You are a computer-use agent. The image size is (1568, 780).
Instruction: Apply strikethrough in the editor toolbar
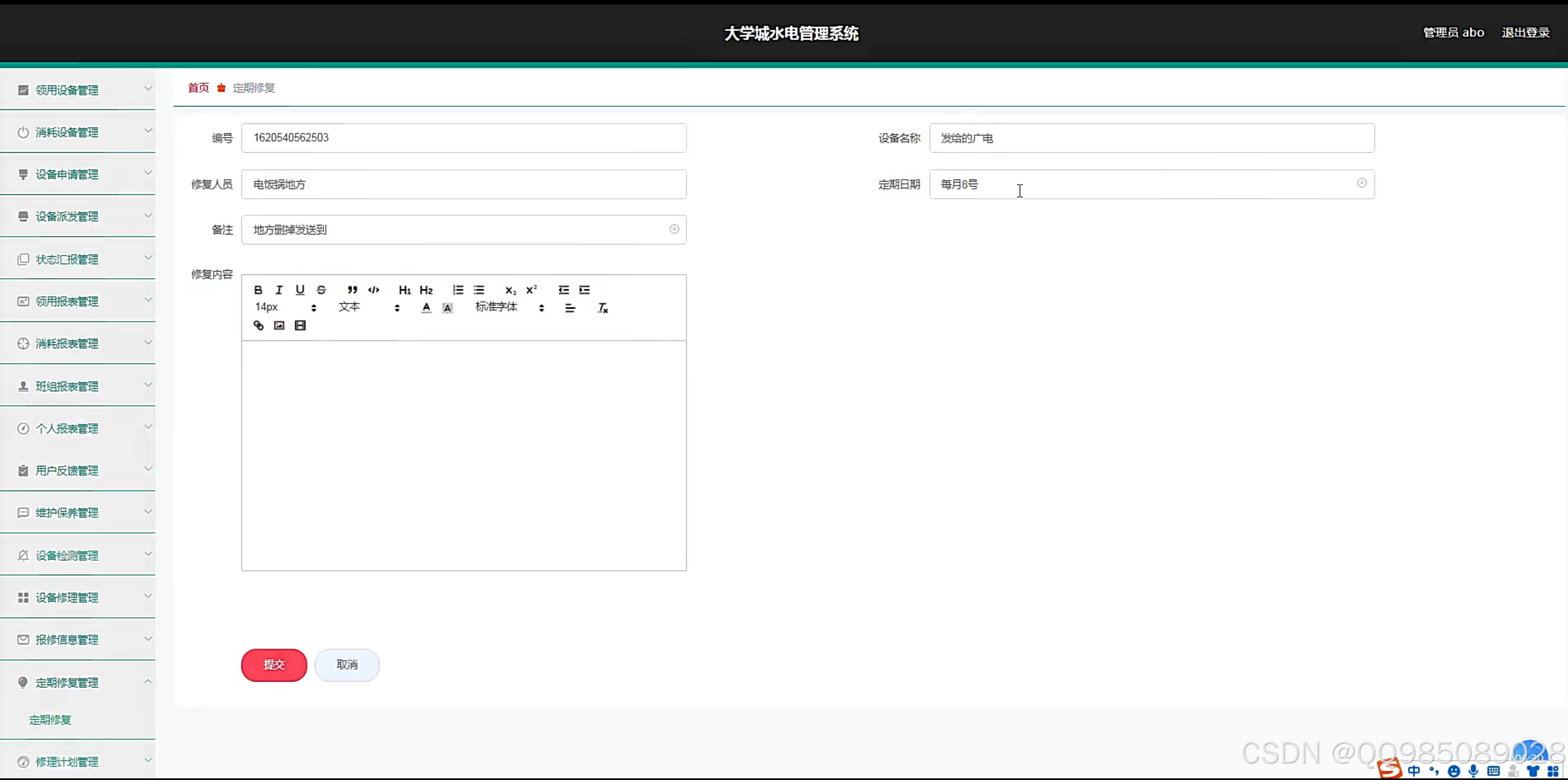click(x=321, y=290)
